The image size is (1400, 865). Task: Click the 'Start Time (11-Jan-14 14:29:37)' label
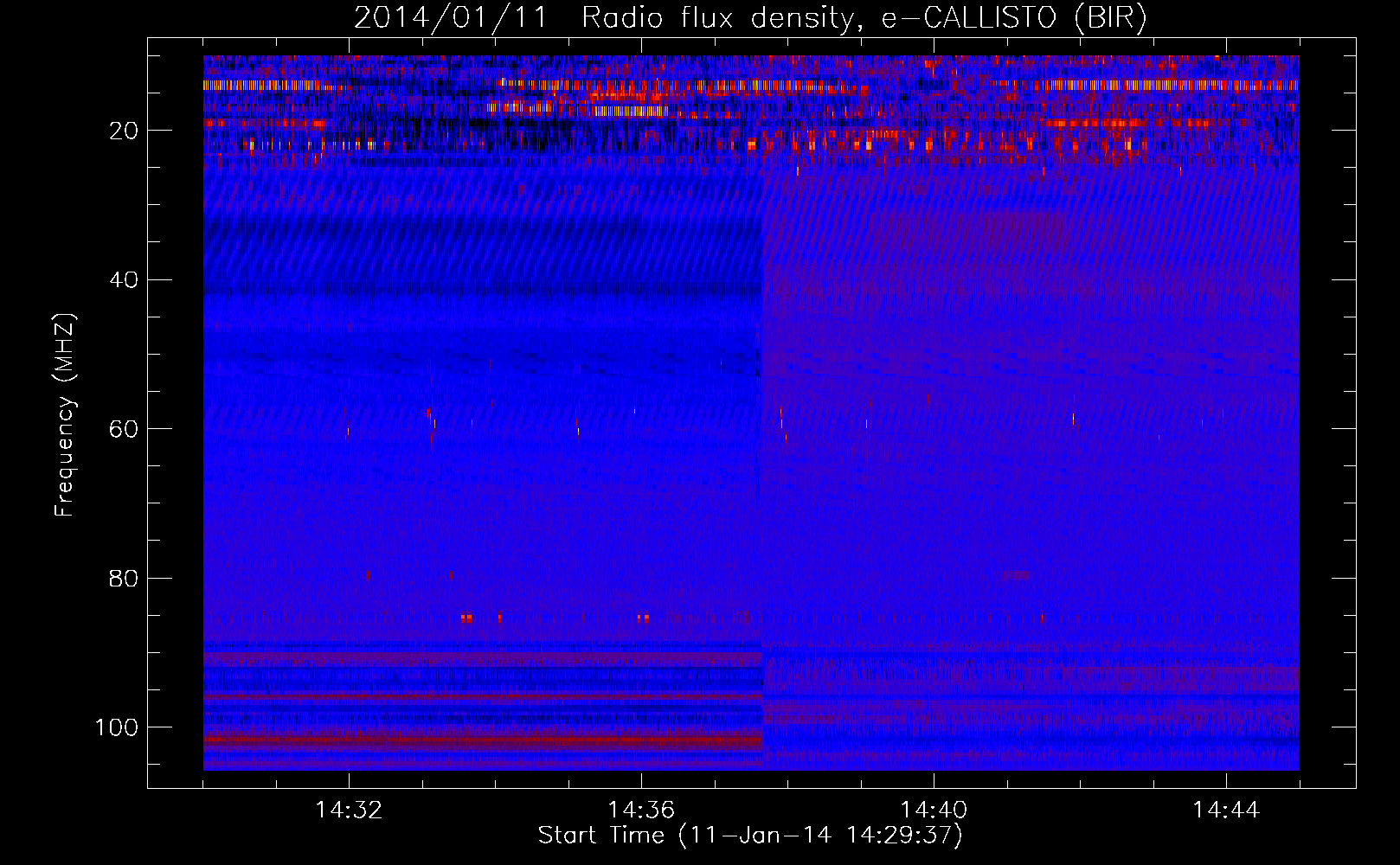point(750,836)
